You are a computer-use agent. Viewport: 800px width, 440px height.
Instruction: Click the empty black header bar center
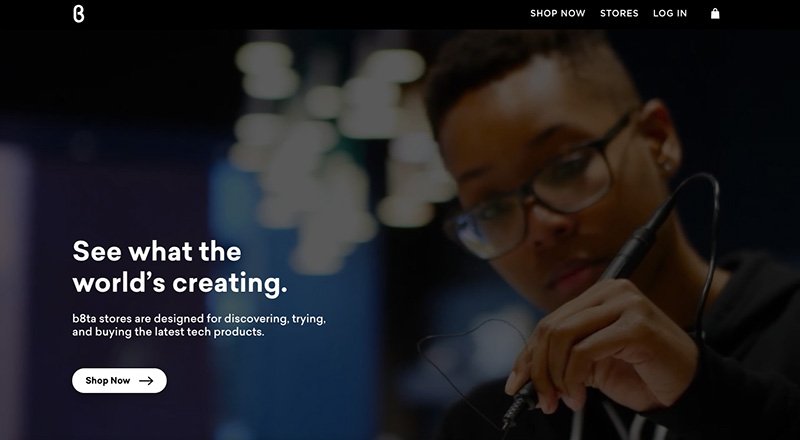click(x=306, y=14)
